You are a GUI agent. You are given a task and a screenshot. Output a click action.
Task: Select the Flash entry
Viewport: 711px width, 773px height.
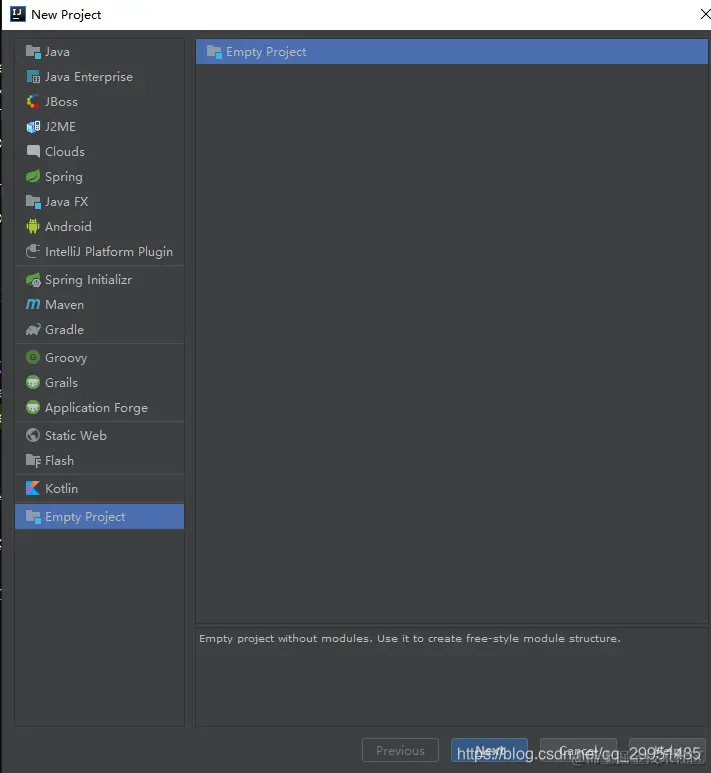[100, 460]
